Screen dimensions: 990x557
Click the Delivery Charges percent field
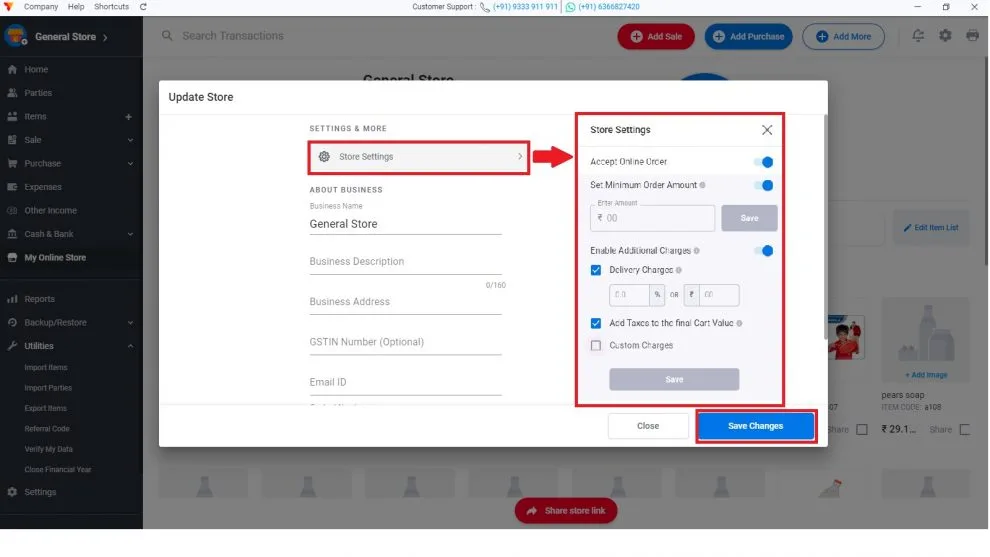point(629,295)
